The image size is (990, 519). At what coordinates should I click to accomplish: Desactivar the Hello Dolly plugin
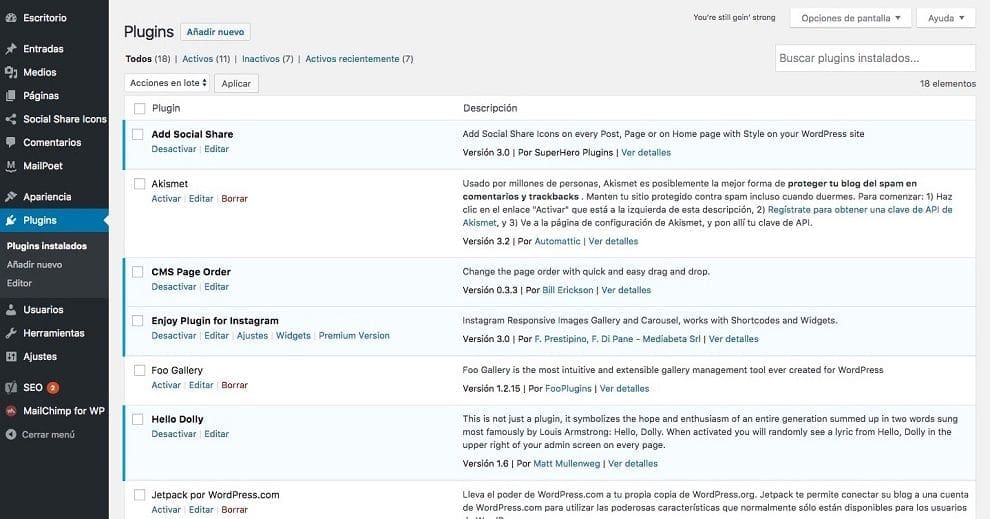click(x=174, y=434)
